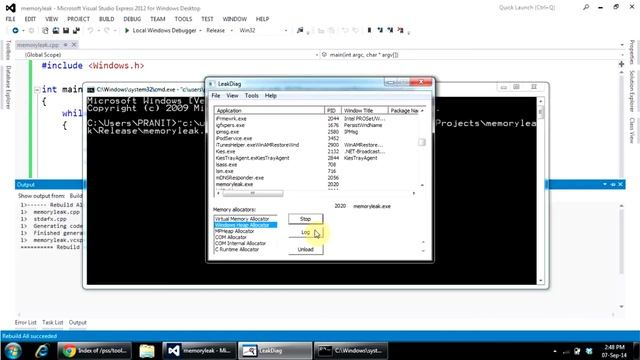Viewport: 640px width, 360px height.
Task: Click Save toolbar icon
Action: tap(66, 30)
